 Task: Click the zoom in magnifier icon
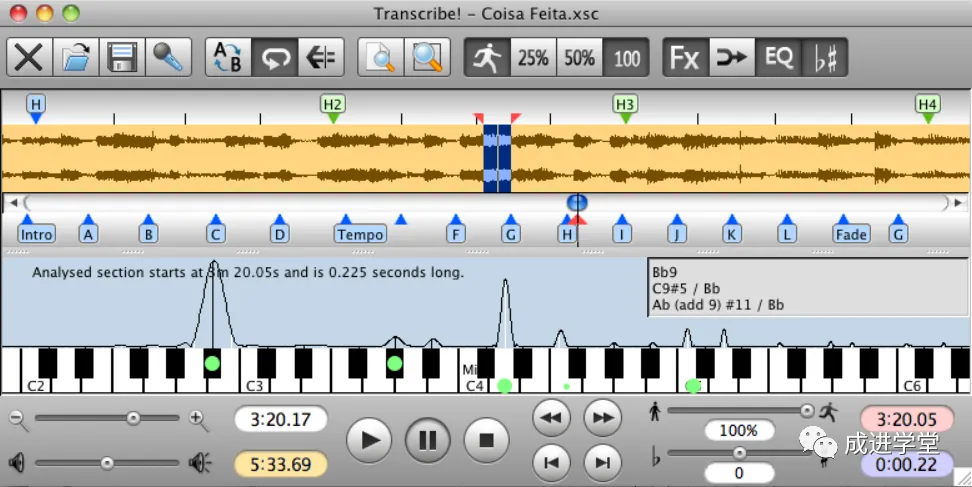(199, 420)
